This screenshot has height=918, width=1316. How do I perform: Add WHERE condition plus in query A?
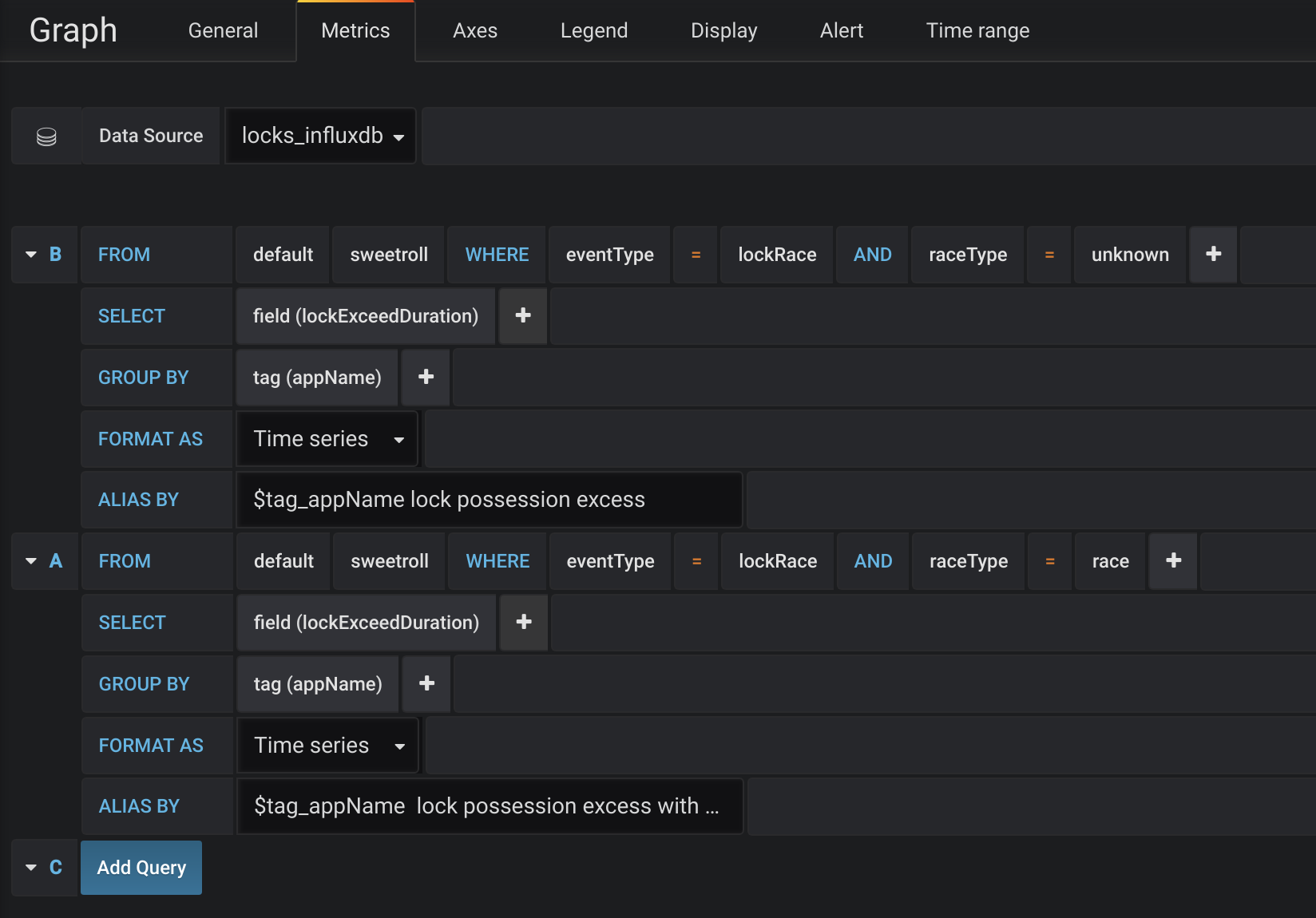coord(1173,561)
